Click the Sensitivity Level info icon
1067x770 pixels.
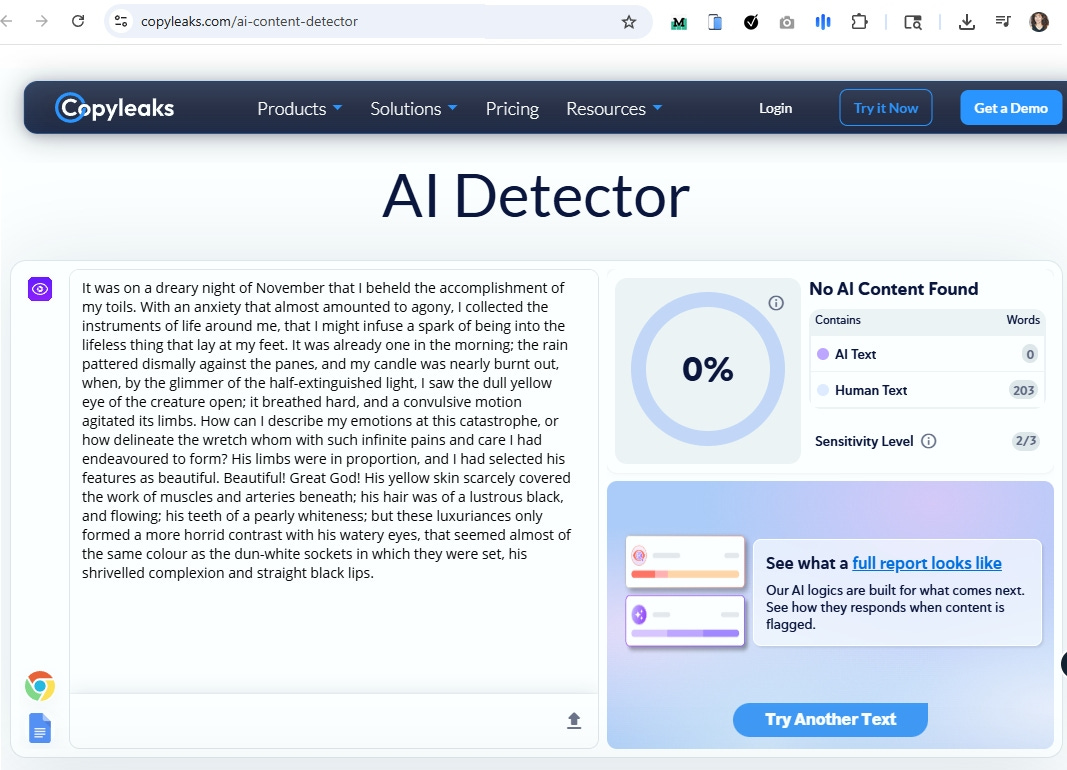(928, 441)
